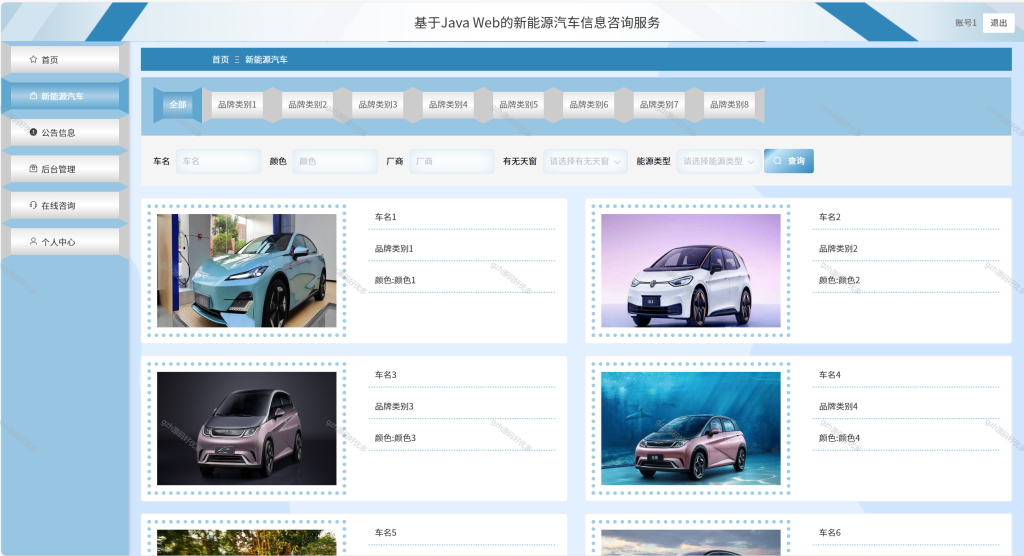Click the 车名3 title text
Viewport: 1024px width, 556px height.
pyautogui.click(x=385, y=375)
